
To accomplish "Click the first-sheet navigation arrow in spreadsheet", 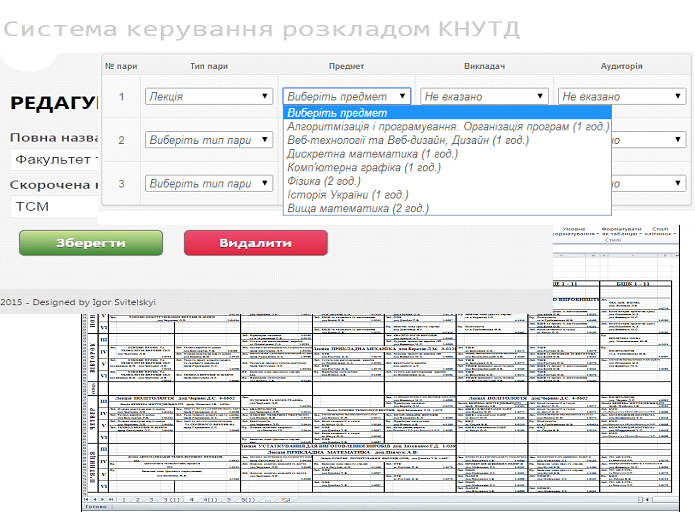I will pyautogui.click(x=88, y=497).
